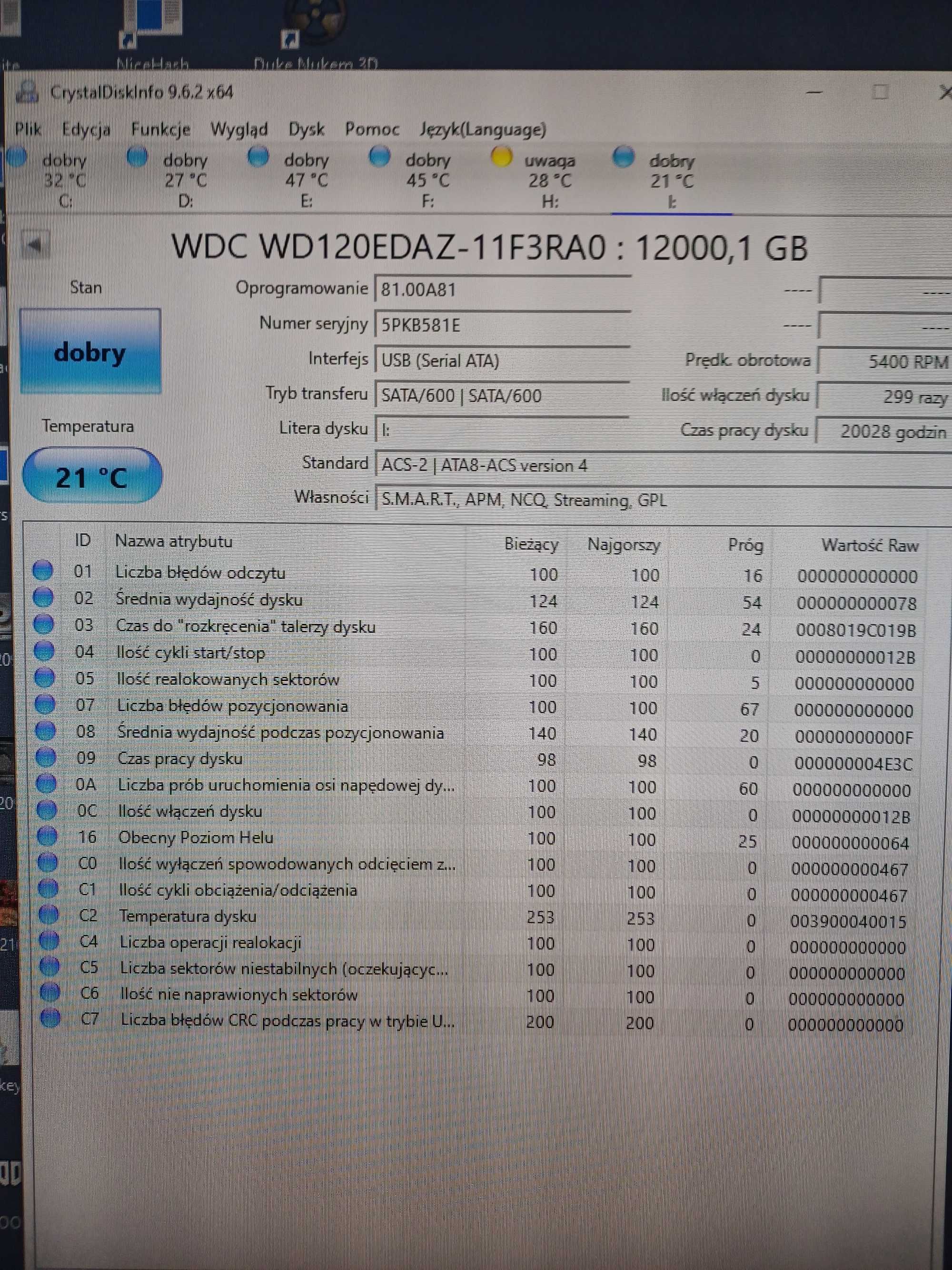Click the Oprogramowanie field 81.00A81
Viewport: 952px width, 1270px height.
[503, 290]
